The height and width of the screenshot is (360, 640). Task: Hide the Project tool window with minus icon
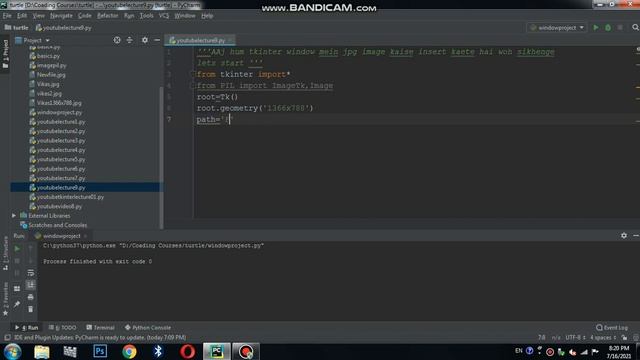point(157,40)
